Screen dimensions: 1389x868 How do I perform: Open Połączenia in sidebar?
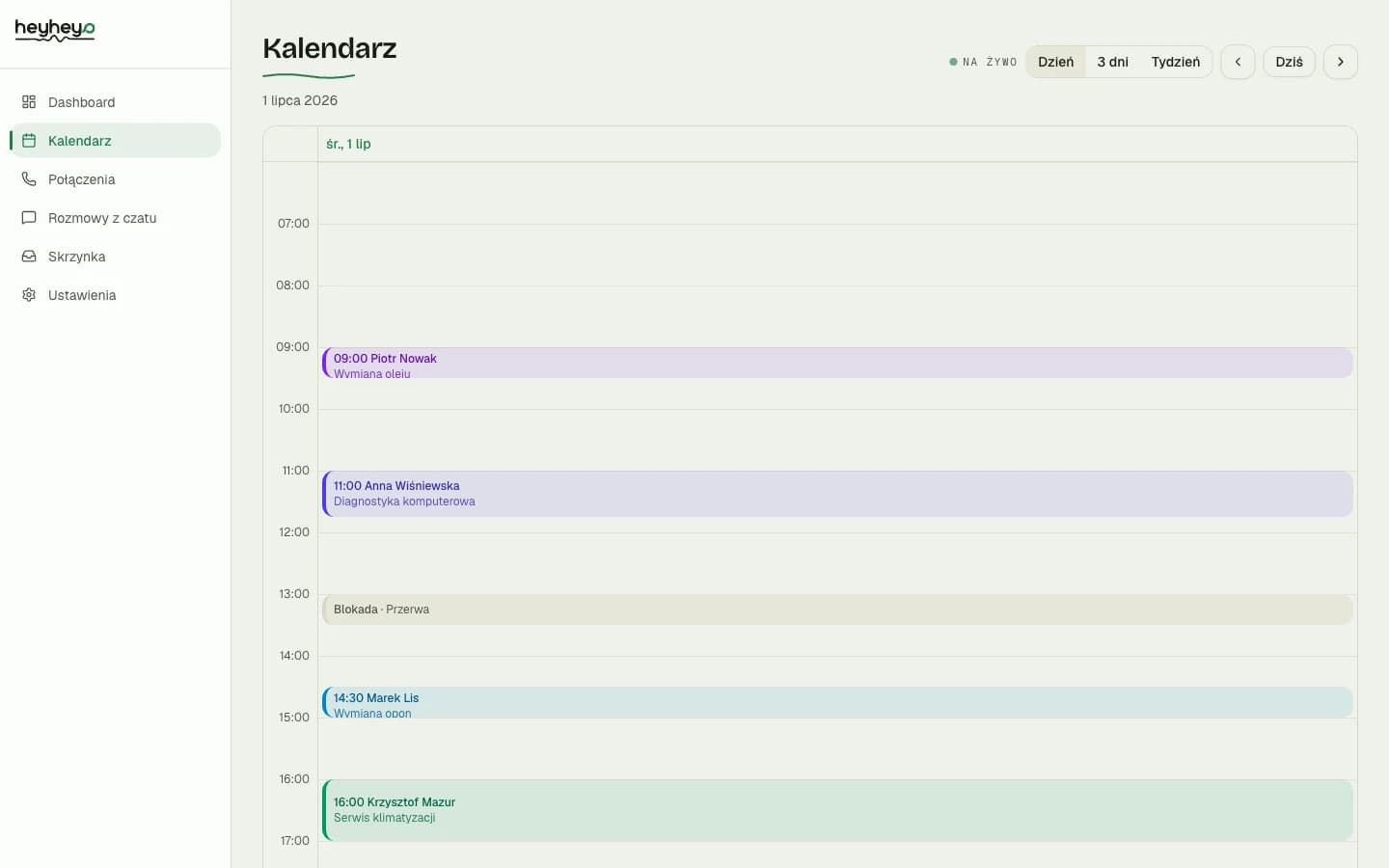point(115,179)
